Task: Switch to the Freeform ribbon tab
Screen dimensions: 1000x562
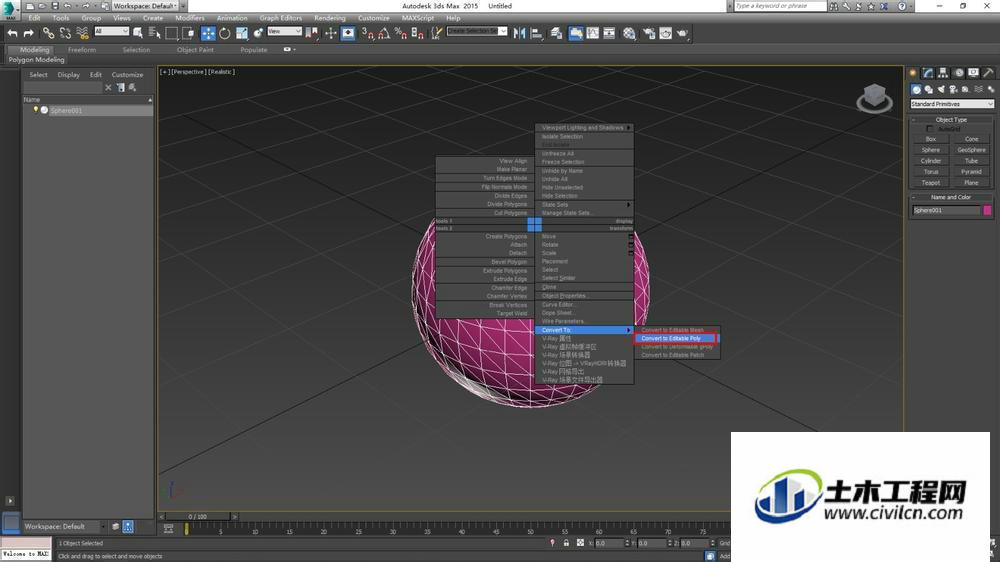Action: pos(82,50)
